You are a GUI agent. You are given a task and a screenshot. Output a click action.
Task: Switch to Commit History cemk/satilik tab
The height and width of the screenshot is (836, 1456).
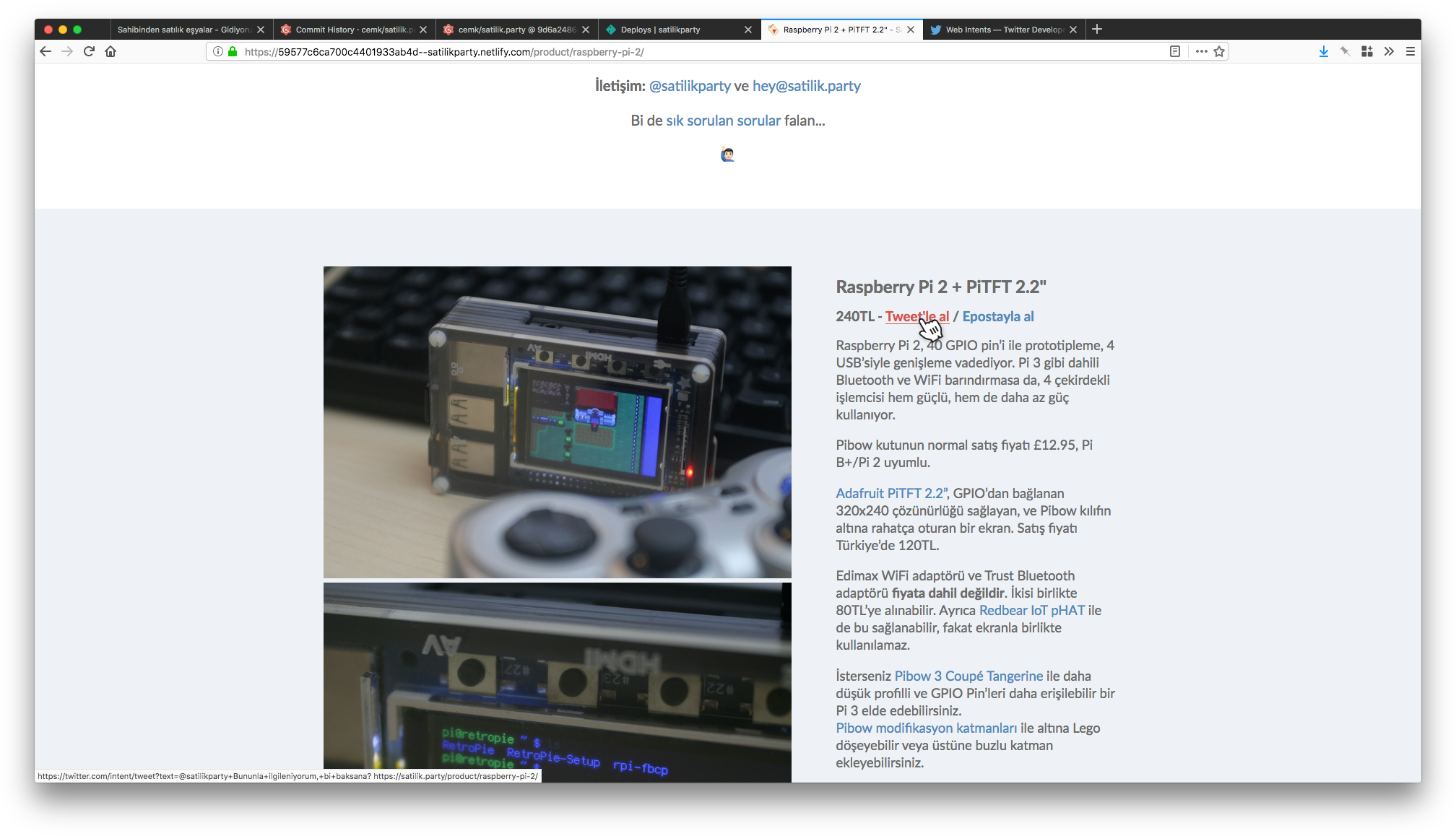(354, 30)
